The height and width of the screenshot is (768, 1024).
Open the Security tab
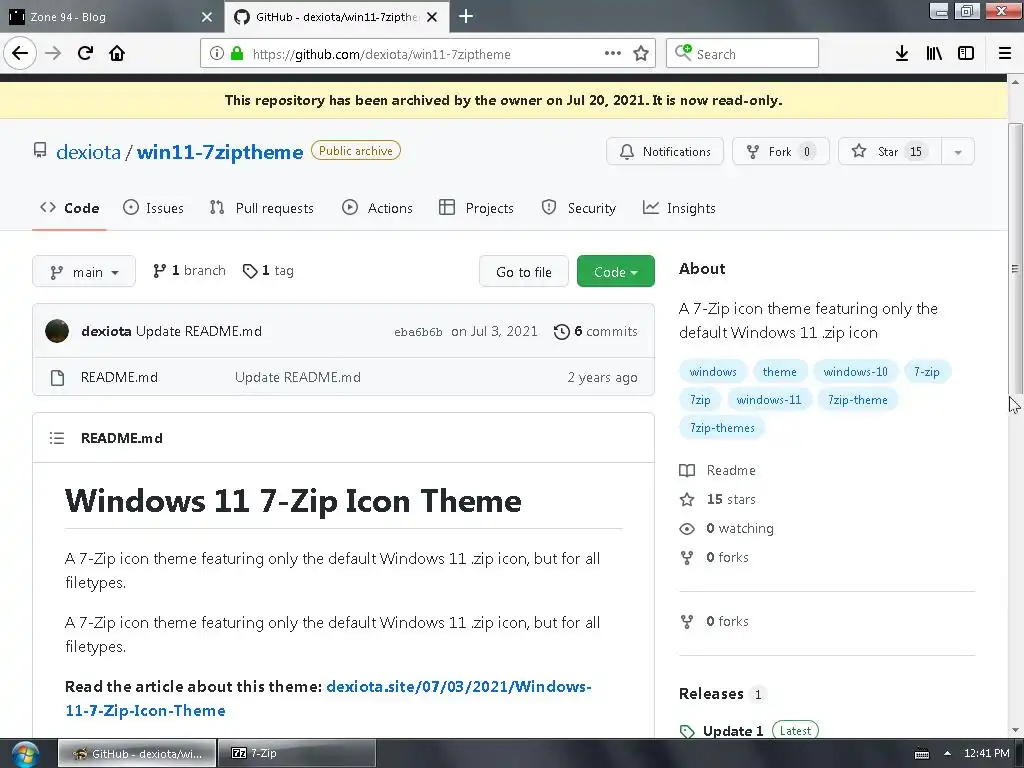pyautogui.click(x=579, y=208)
